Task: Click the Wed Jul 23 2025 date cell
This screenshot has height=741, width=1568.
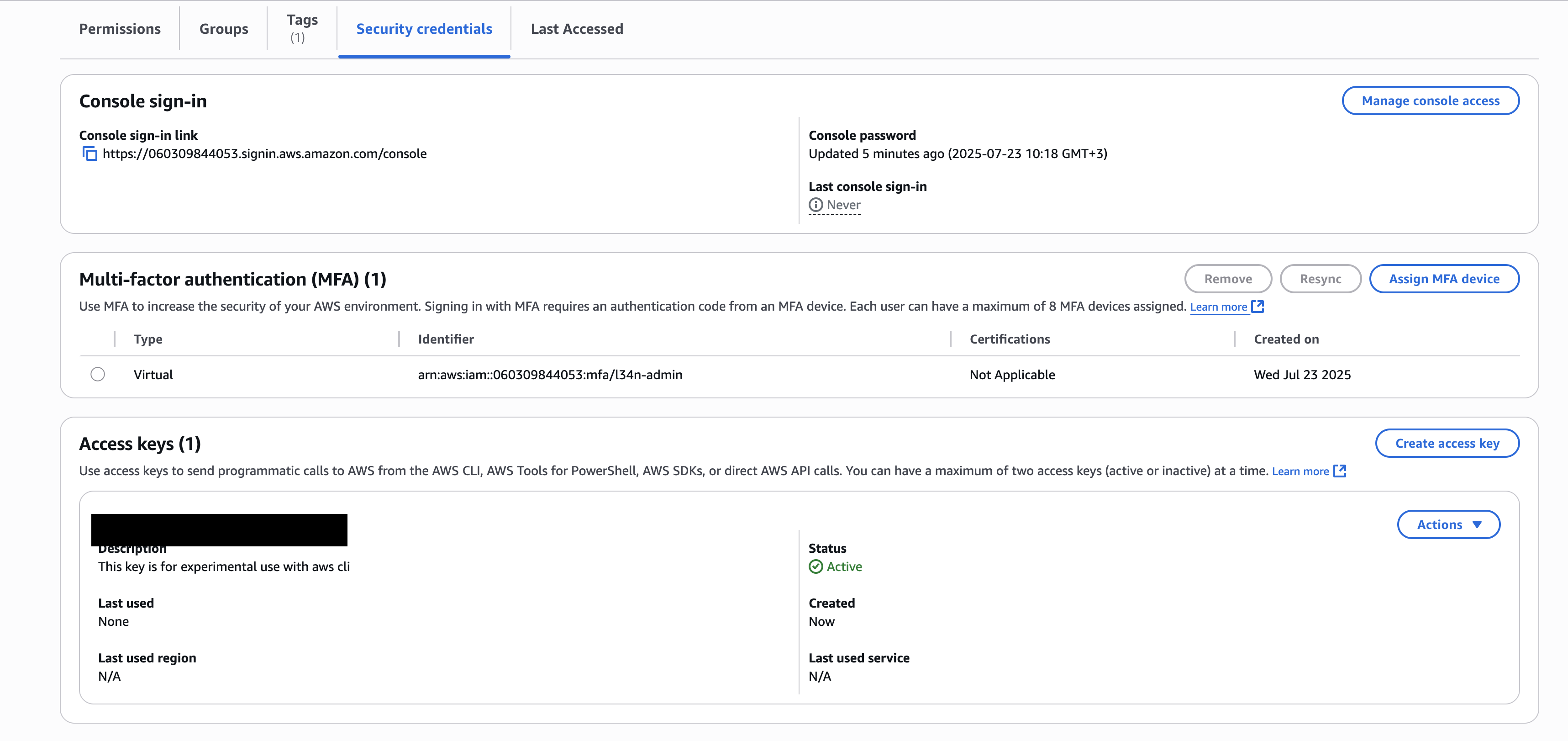Action: [x=1302, y=375]
